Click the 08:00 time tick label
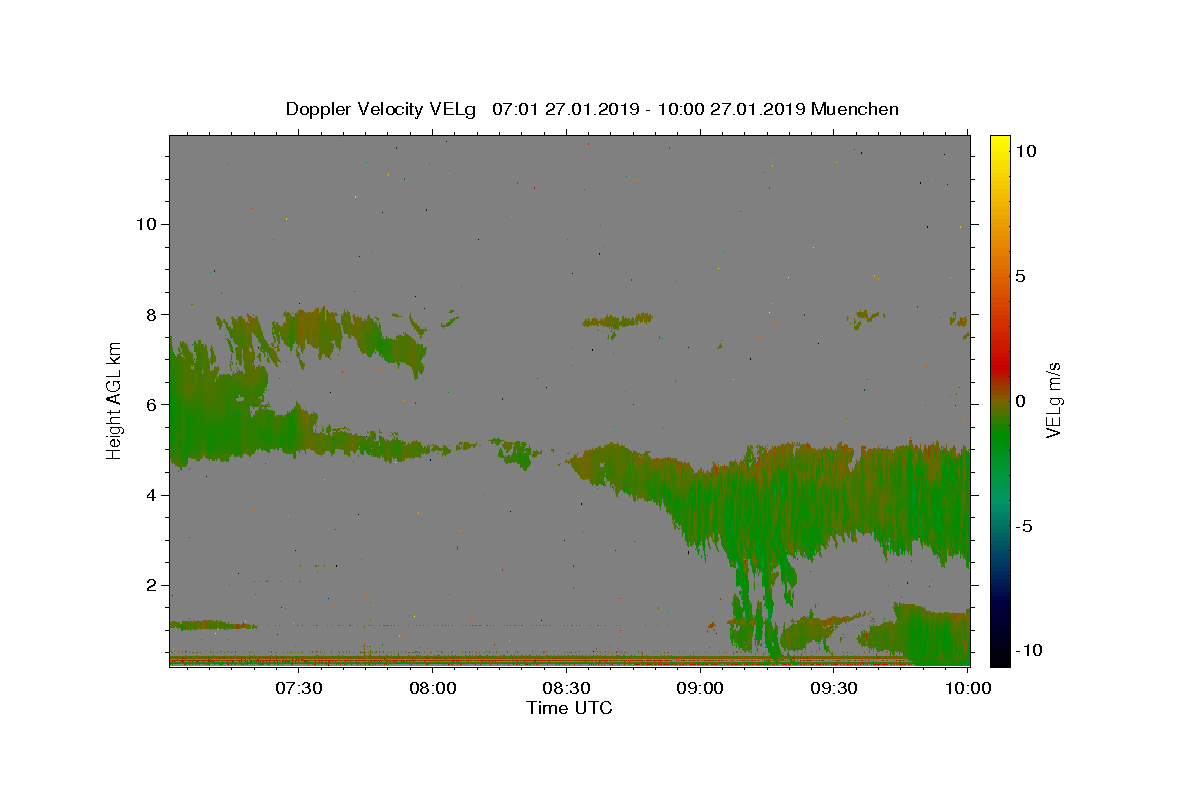This screenshot has height=800, width=1200. (432, 688)
